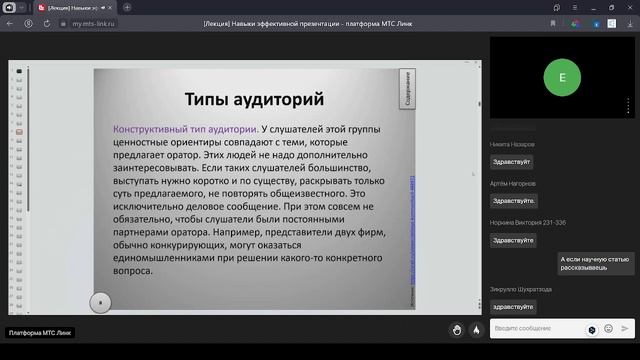
Task: Click chat name Зикрулло Шукратзода
Action: click(x=521, y=289)
